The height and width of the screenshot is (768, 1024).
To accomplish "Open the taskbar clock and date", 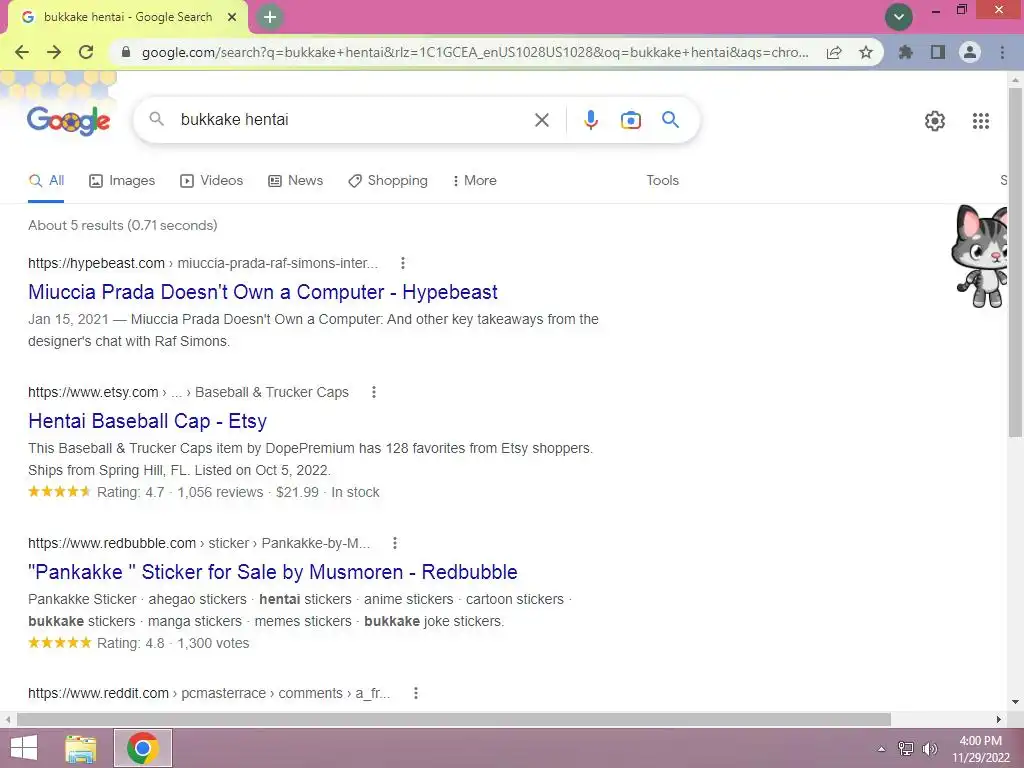I will (980, 749).
